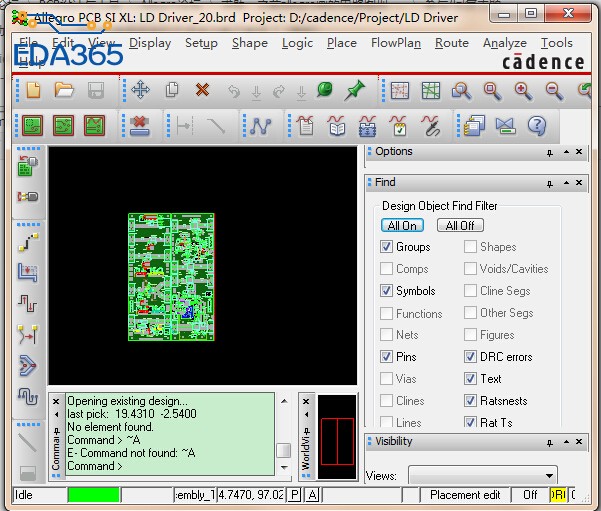601x511 pixels.
Task: Click the New file icon
Action: pos(33,90)
